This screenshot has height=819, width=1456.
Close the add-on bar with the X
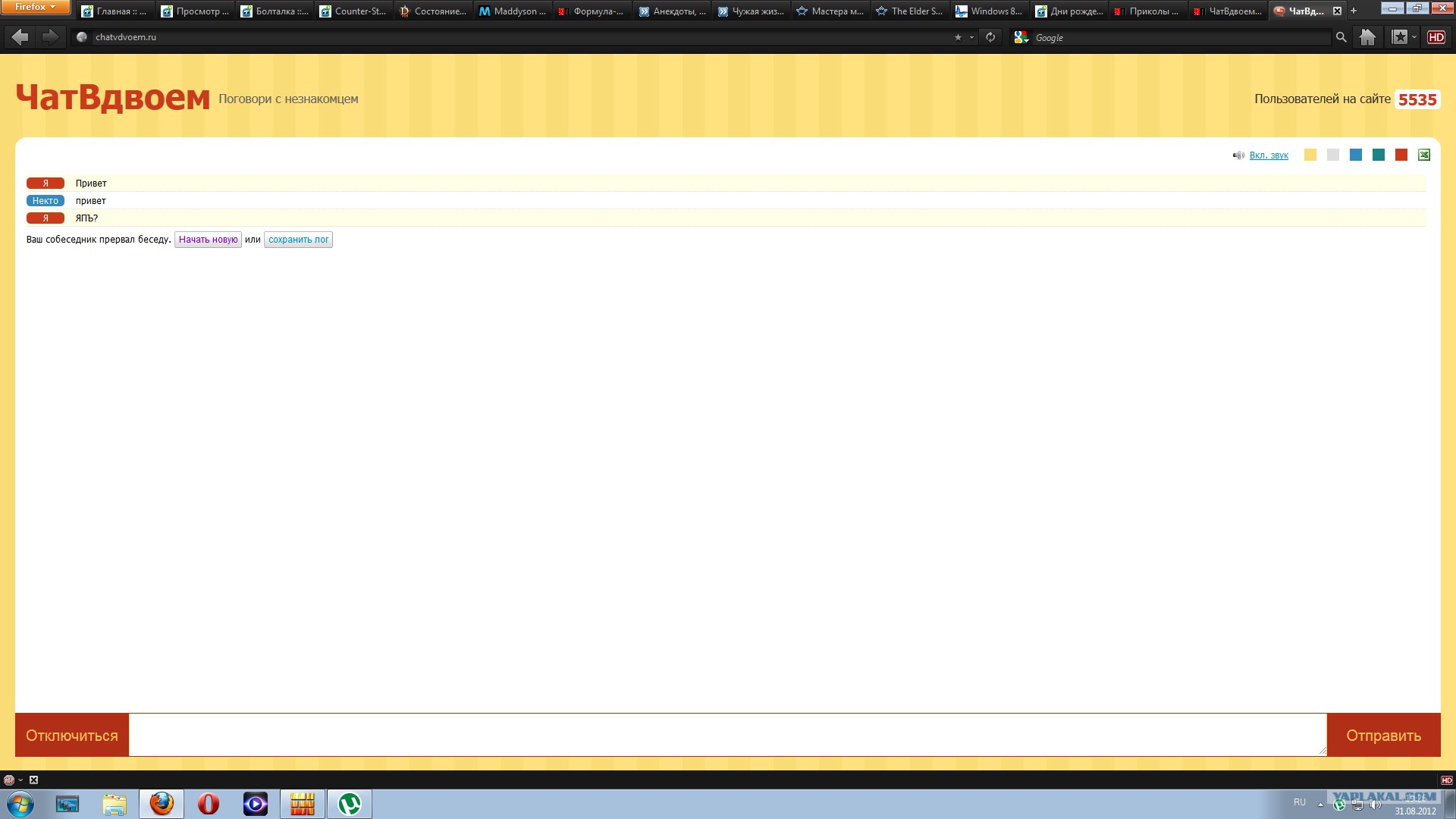(x=33, y=780)
